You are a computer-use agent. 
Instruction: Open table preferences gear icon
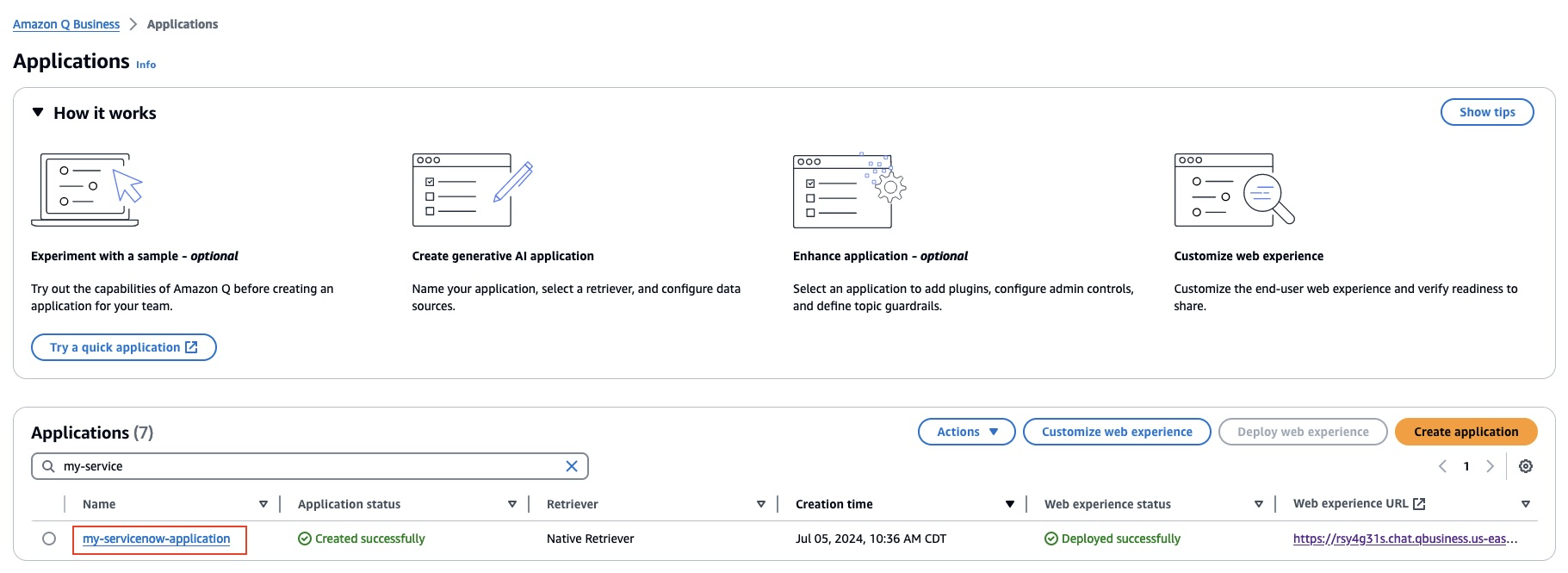1526,466
